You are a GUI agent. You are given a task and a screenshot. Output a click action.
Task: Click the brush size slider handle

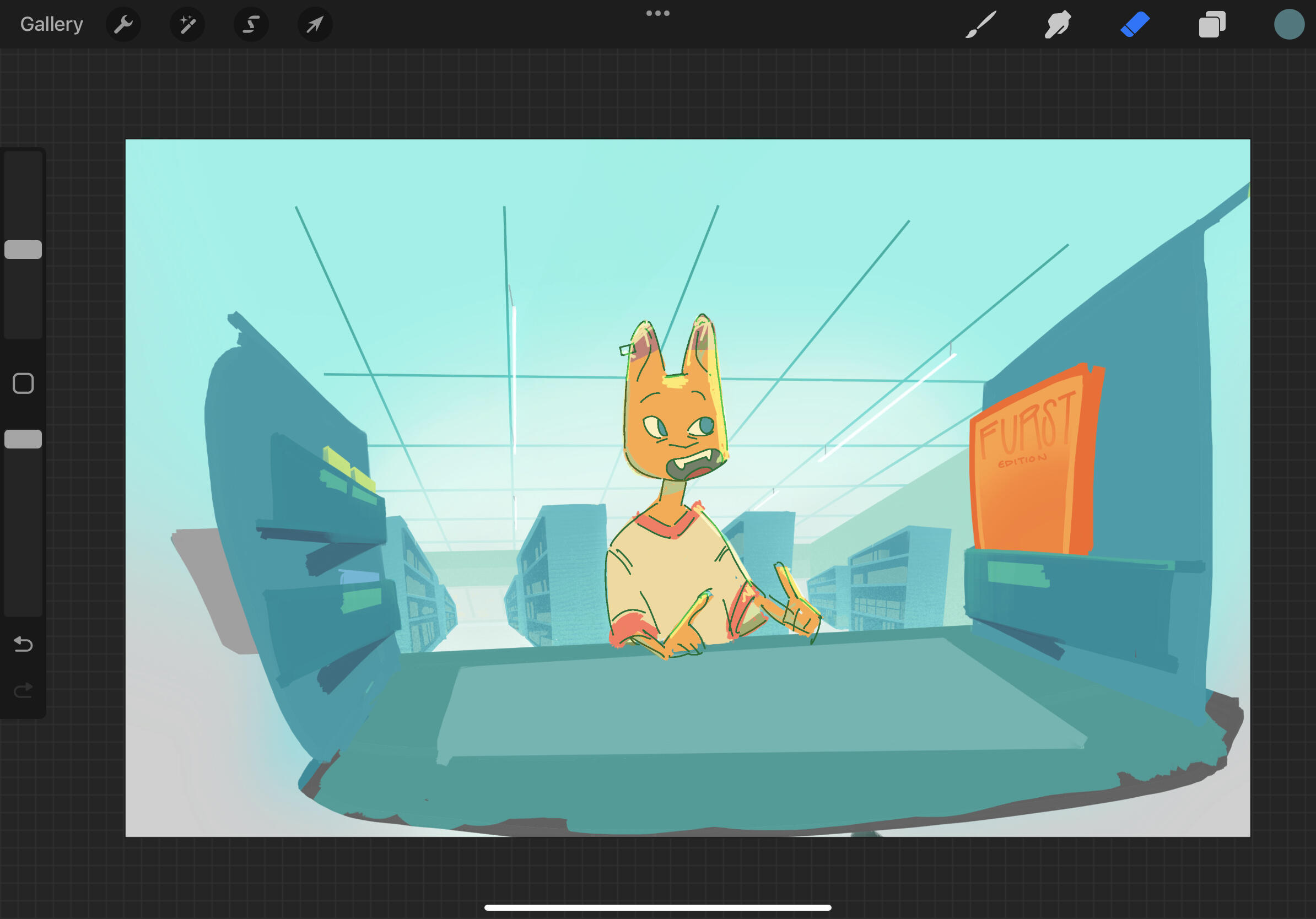click(x=23, y=249)
